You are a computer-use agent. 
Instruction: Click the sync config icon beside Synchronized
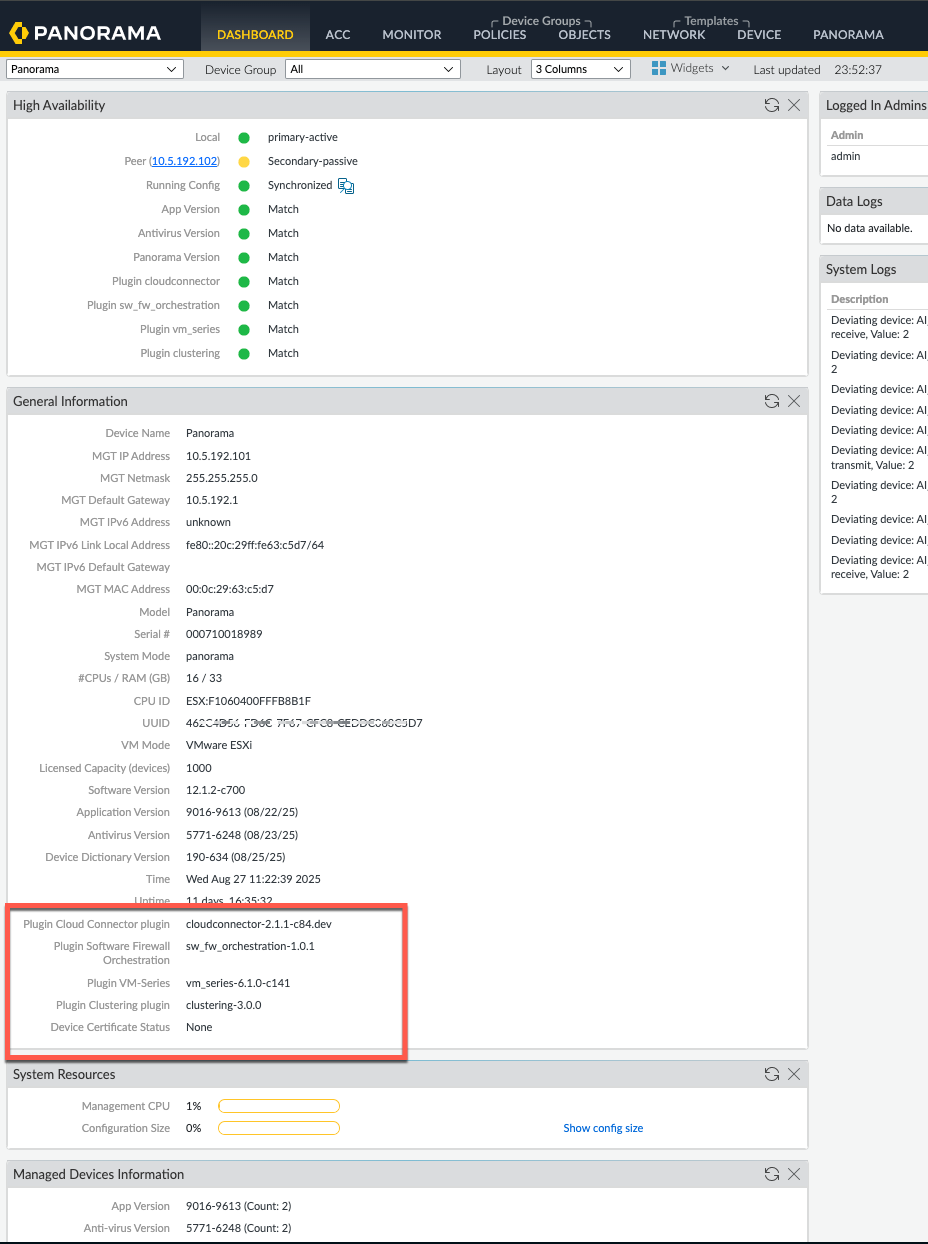pos(346,185)
